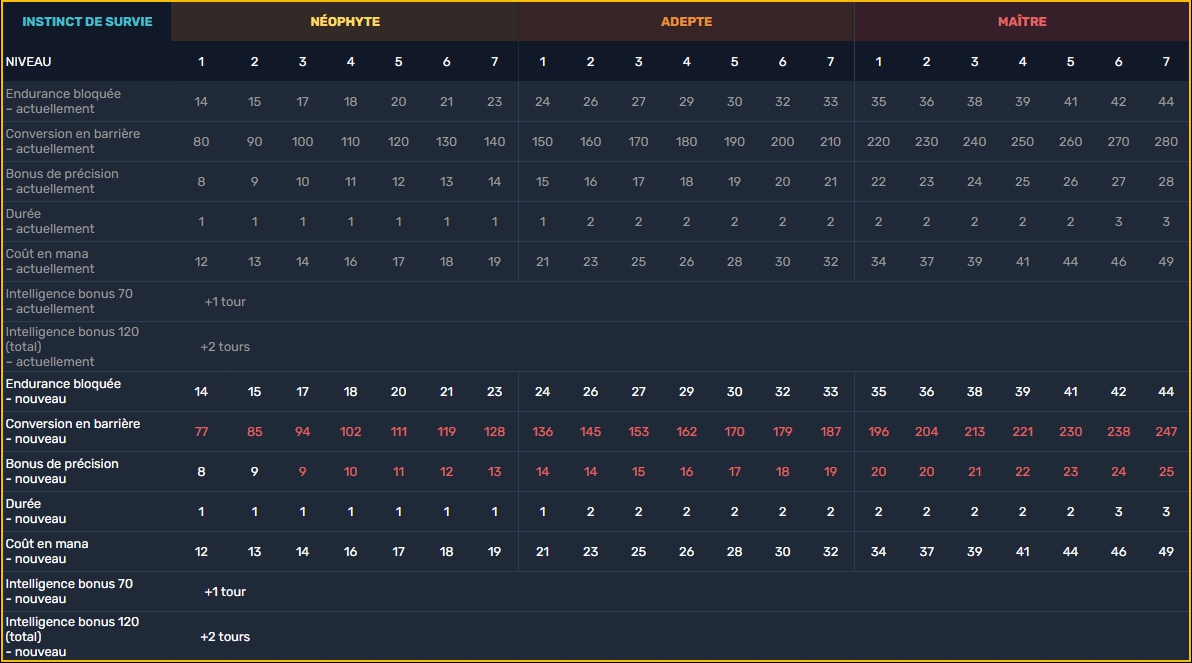
Task: Click '+1 tour' in the actuellement row
Action: click(x=225, y=302)
